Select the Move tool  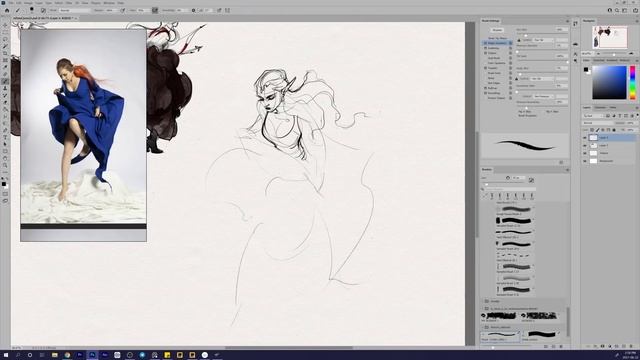(x=5, y=25)
